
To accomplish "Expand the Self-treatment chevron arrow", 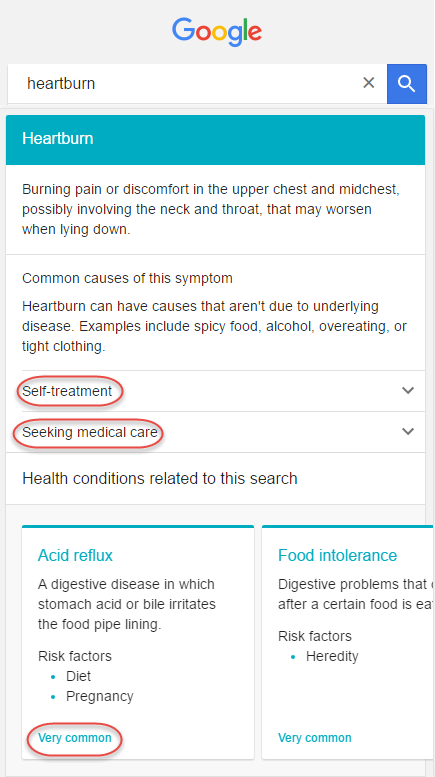I will click(408, 390).
